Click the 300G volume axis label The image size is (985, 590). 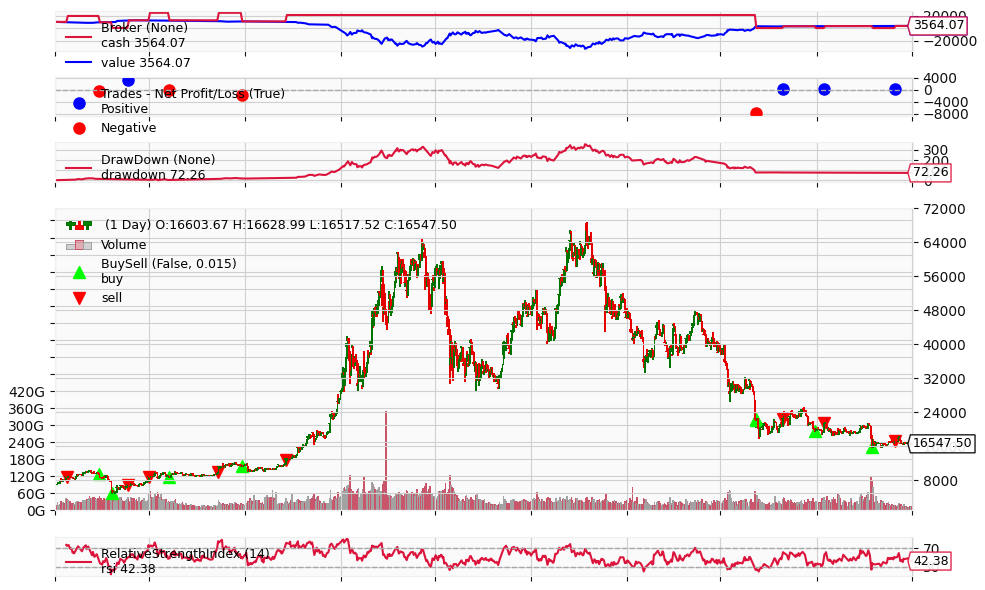[27, 426]
